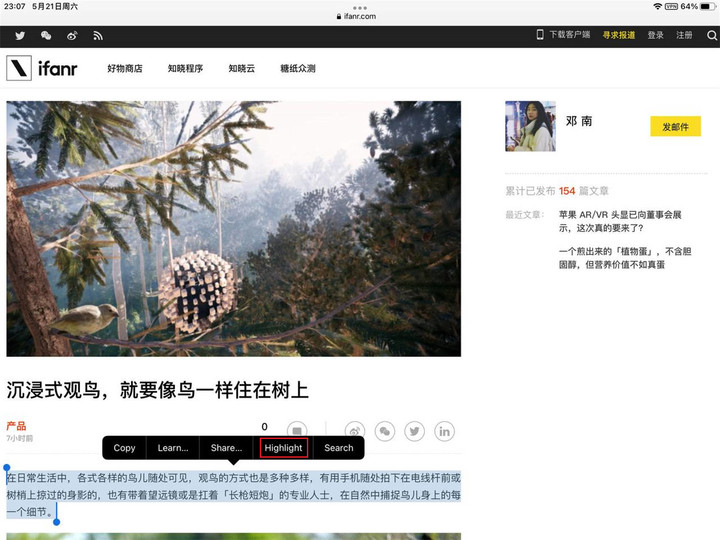Open the Twitter icon in top bar
This screenshot has height=540, width=720.
20,35
